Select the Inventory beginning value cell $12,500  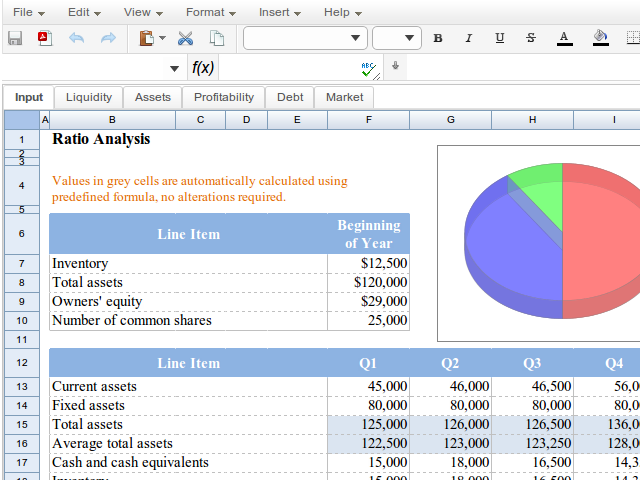coord(368,263)
